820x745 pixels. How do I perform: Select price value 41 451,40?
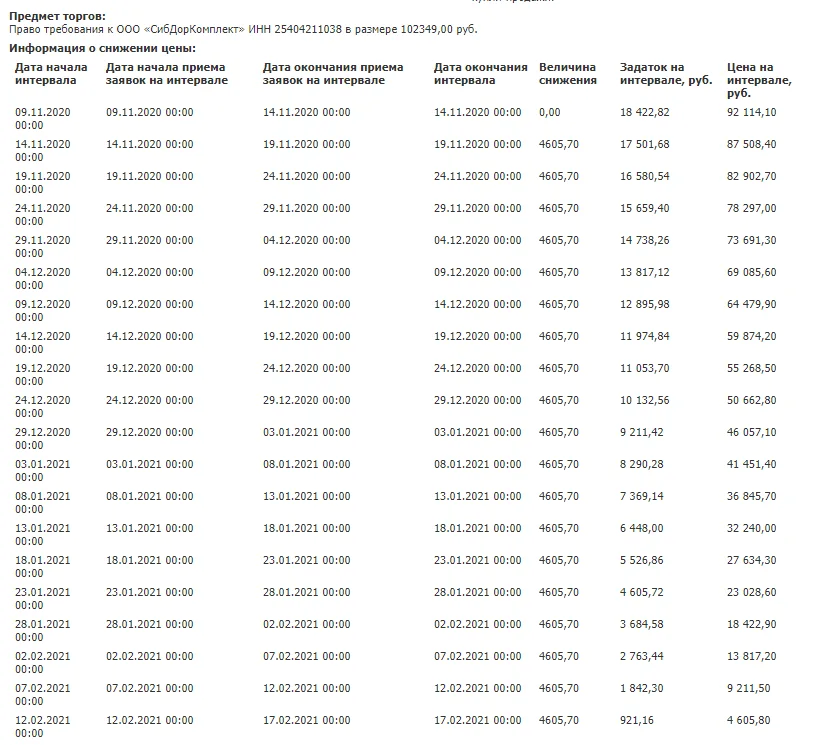(x=751, y=464)
